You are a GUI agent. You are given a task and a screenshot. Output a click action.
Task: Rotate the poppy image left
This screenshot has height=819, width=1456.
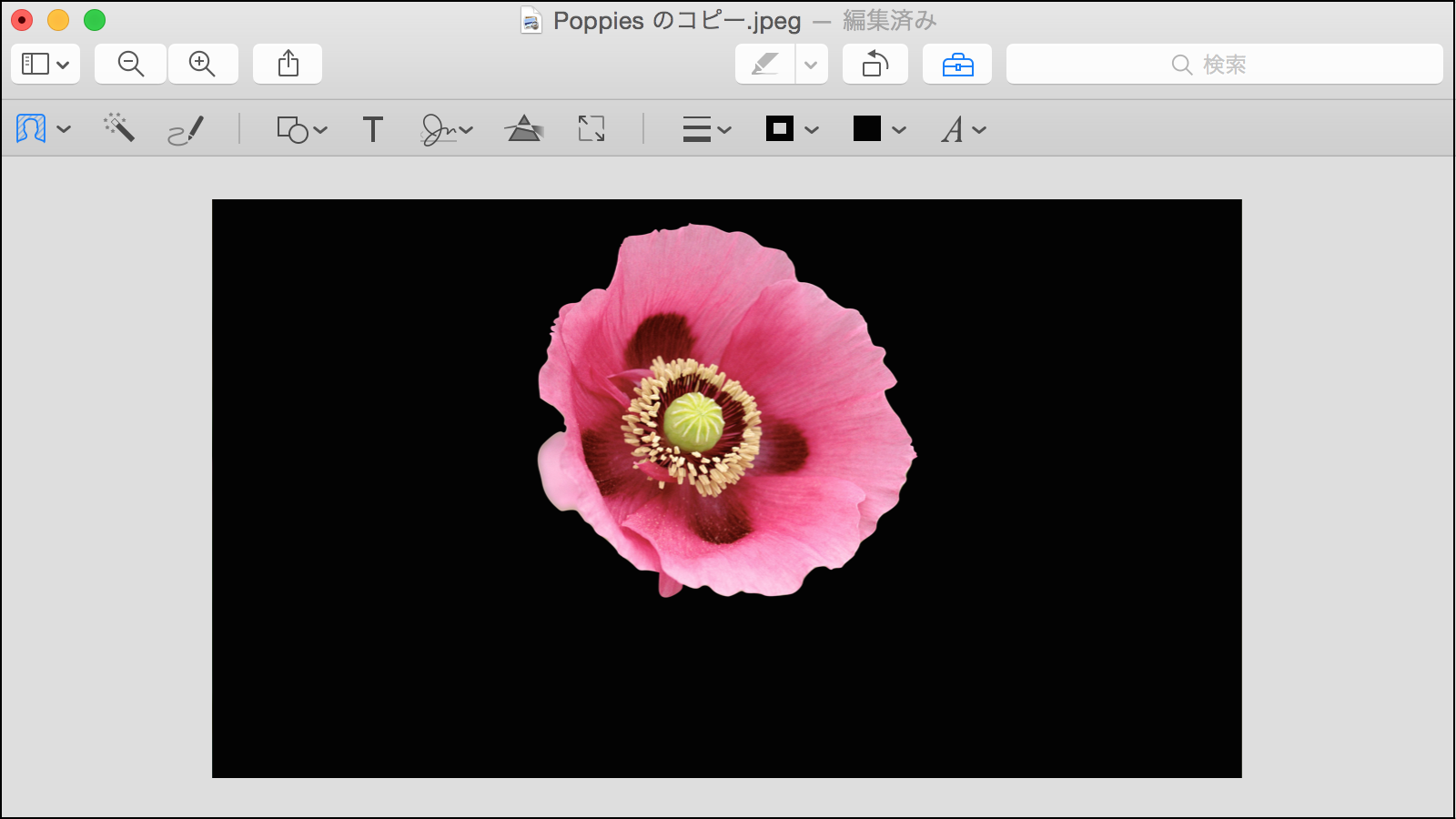point(874,64)
